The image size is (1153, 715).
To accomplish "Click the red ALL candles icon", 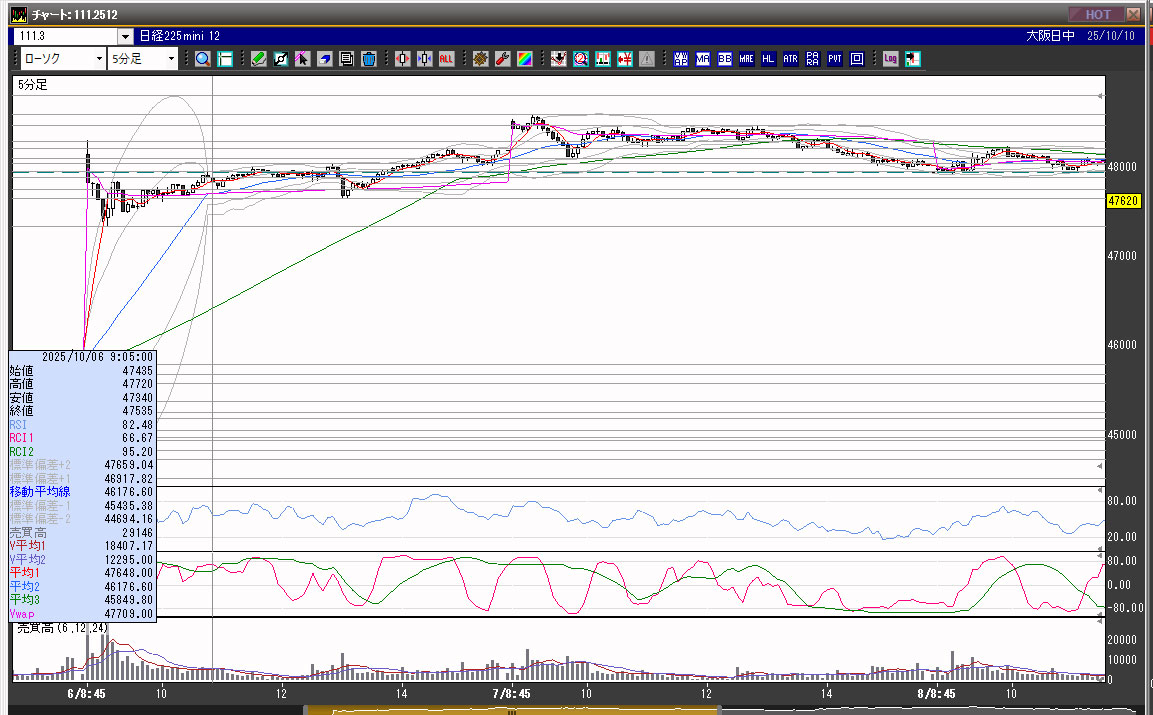I will click(x=446, y=59).
